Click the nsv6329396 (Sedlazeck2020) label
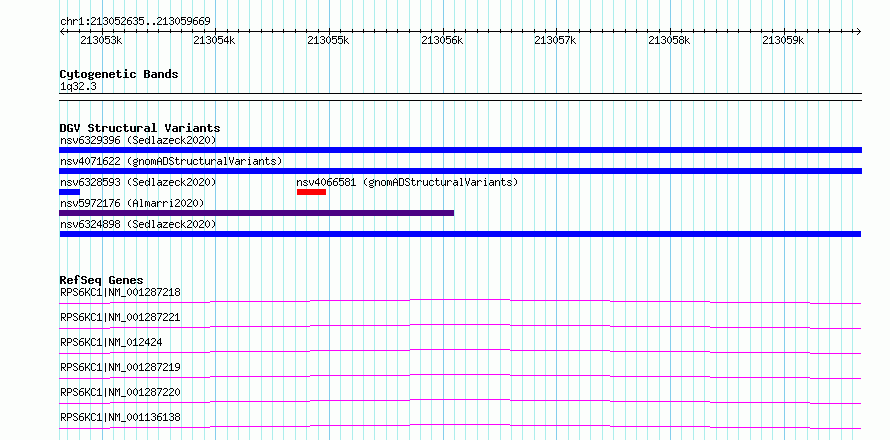Screen dimensions: 890x440 (138, 140)
